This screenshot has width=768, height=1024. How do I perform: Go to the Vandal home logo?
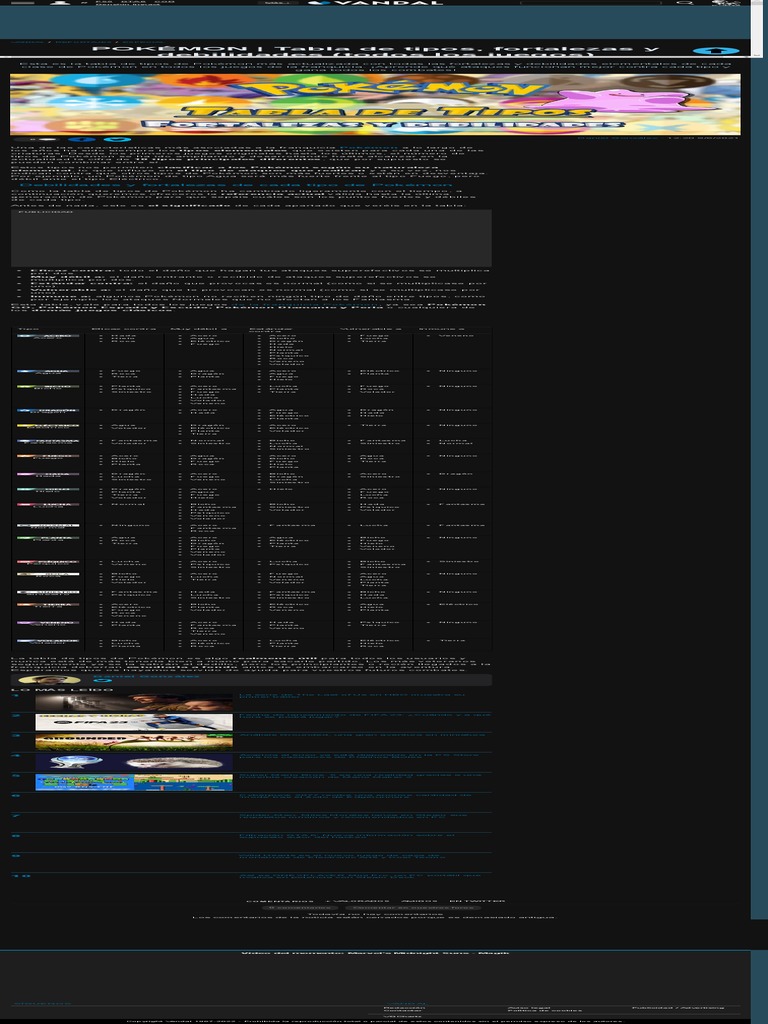[x=376, y=3]
